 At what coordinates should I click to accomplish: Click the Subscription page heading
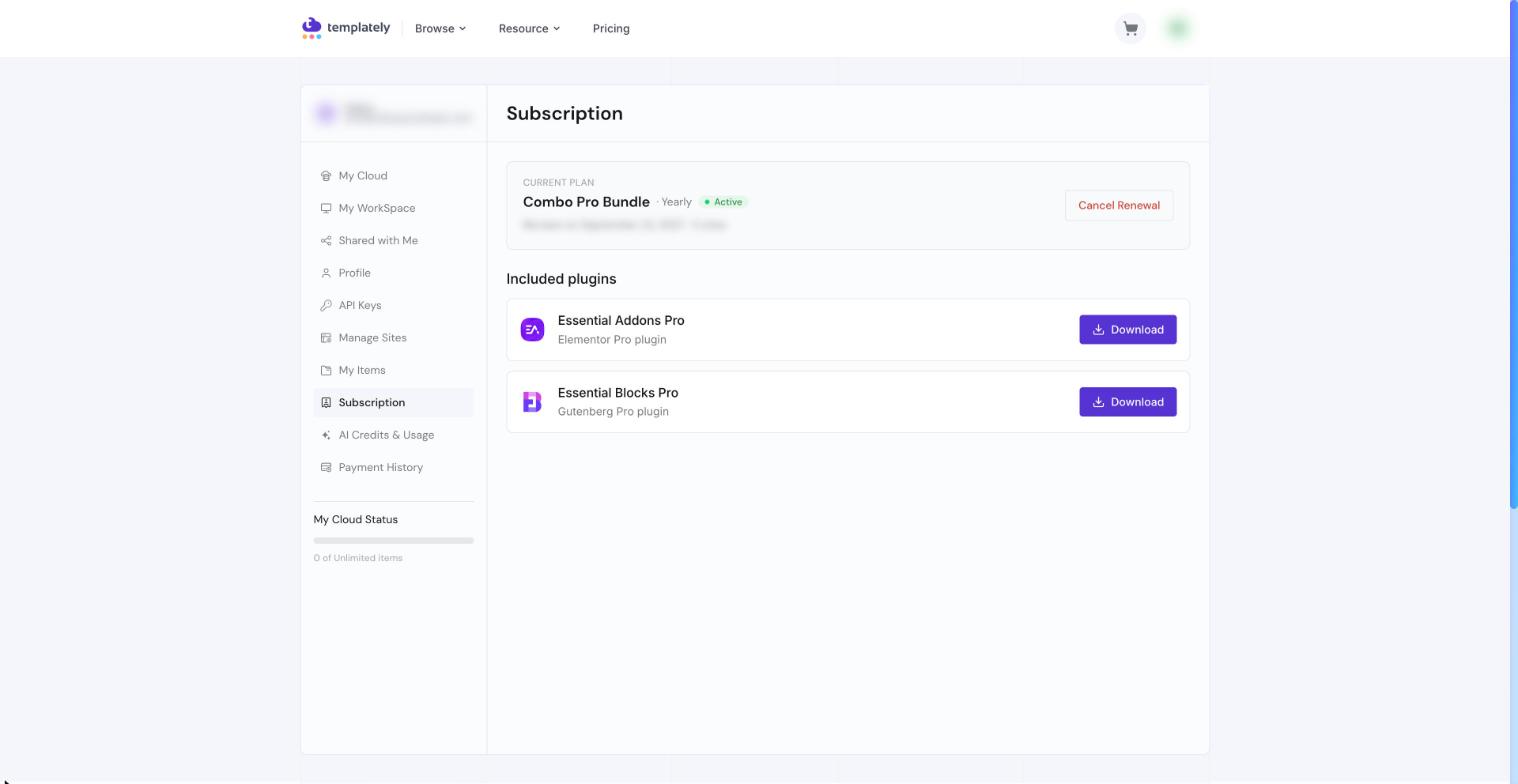tap(564, 114)
